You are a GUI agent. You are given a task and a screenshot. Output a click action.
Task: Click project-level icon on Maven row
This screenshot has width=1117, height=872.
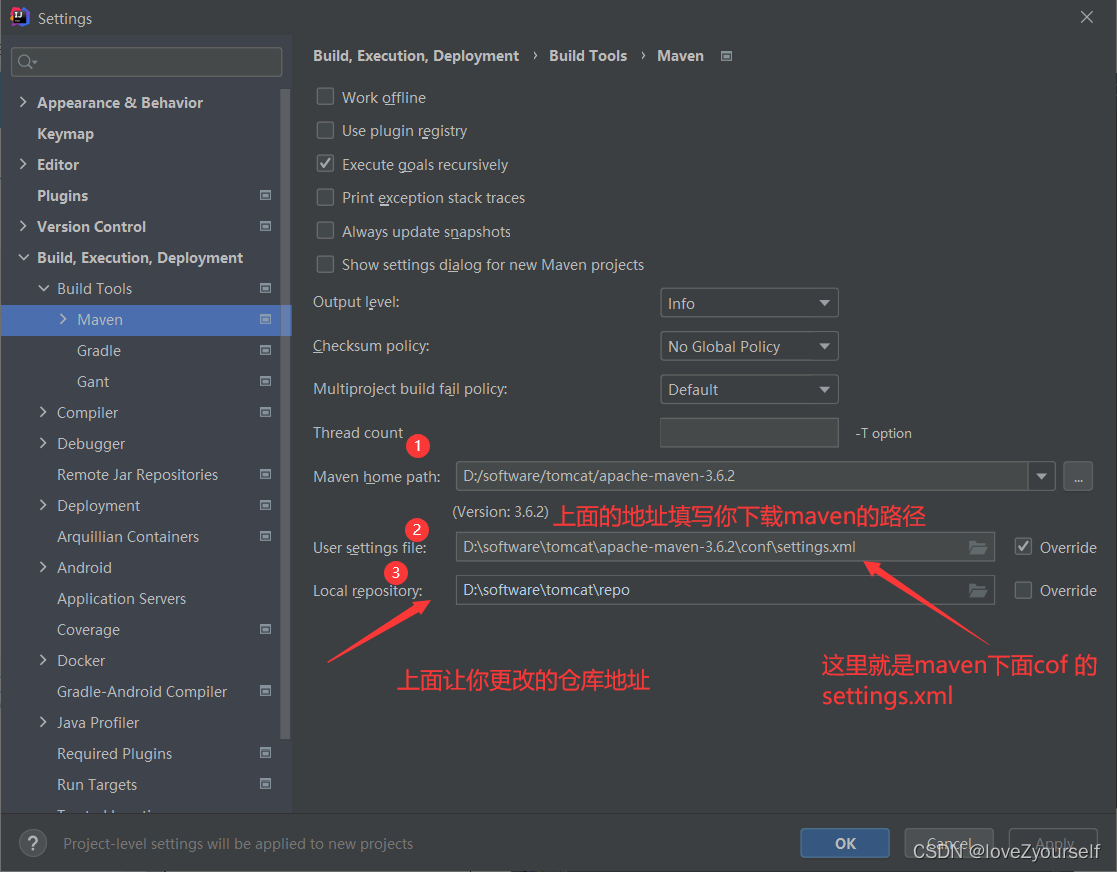[x=266, y=319]
